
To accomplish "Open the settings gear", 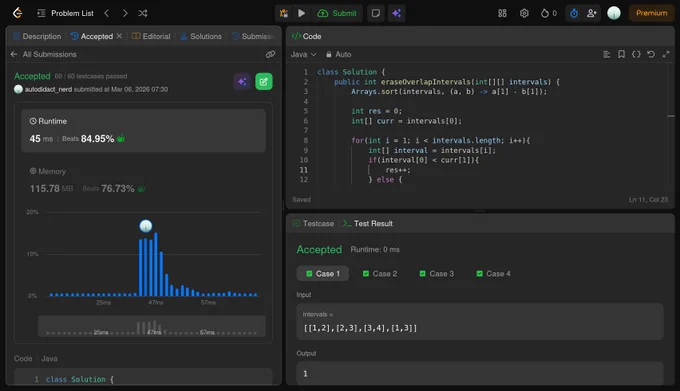I will 524,13.
